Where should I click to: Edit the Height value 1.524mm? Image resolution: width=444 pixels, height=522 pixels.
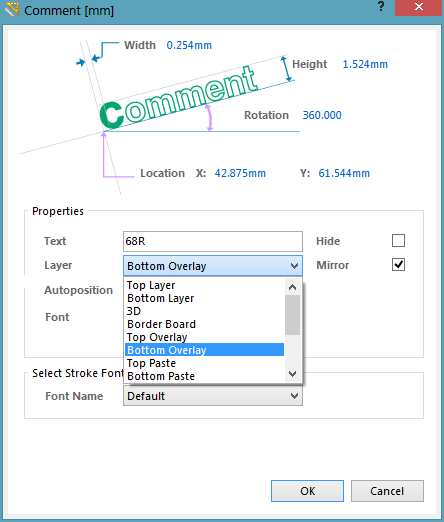coord(365,64)
